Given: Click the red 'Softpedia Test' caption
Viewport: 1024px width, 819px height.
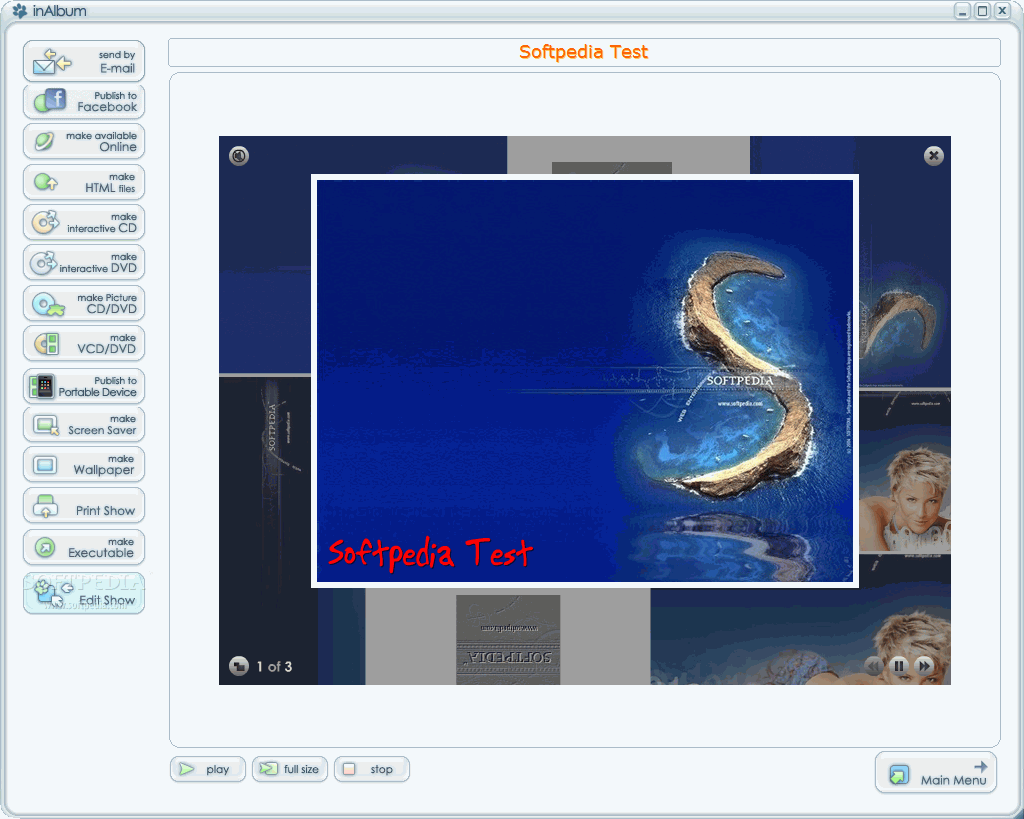Looking at the screenshot, I should coord(430,554).
